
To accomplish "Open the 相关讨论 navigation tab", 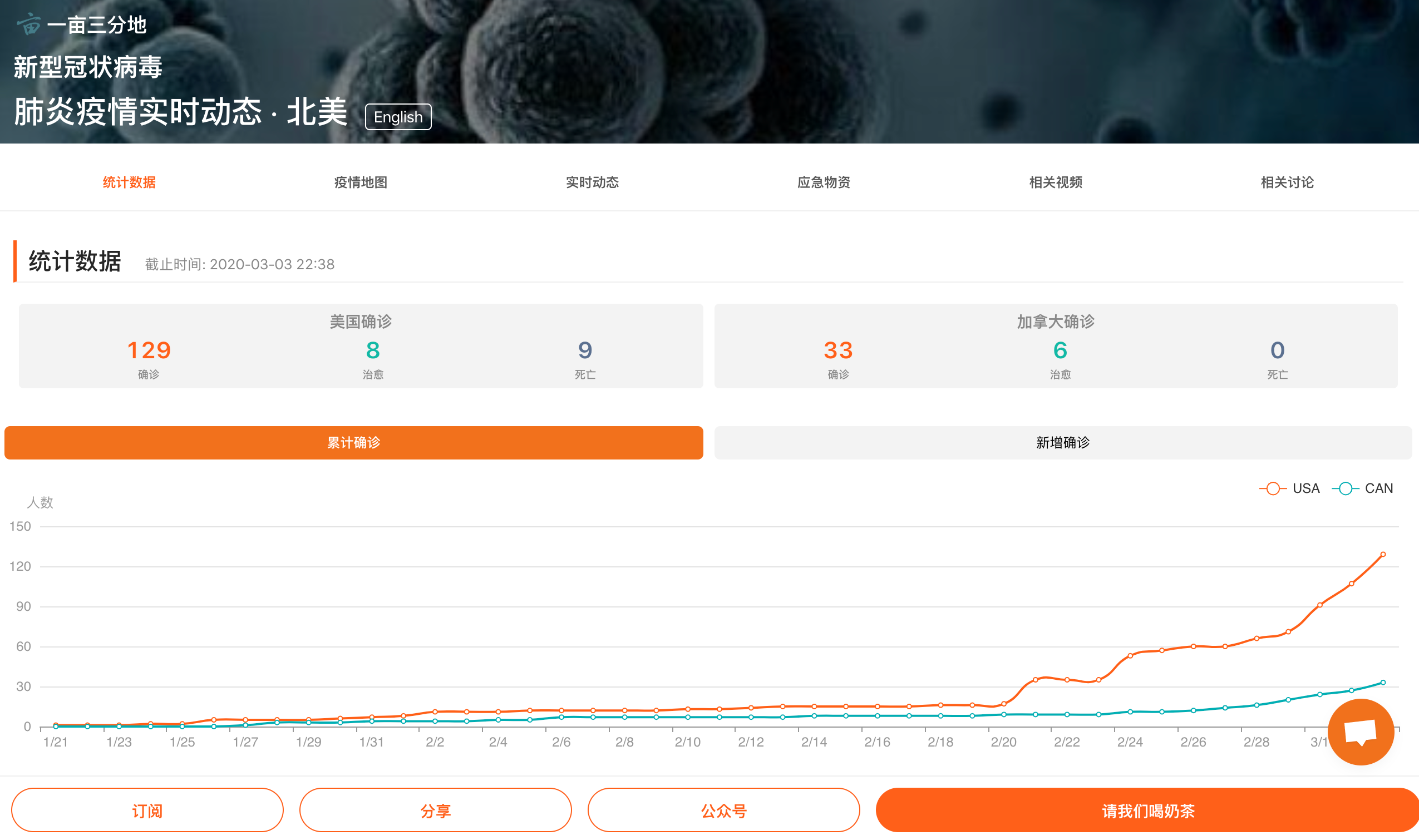I will click(1287, 182).
